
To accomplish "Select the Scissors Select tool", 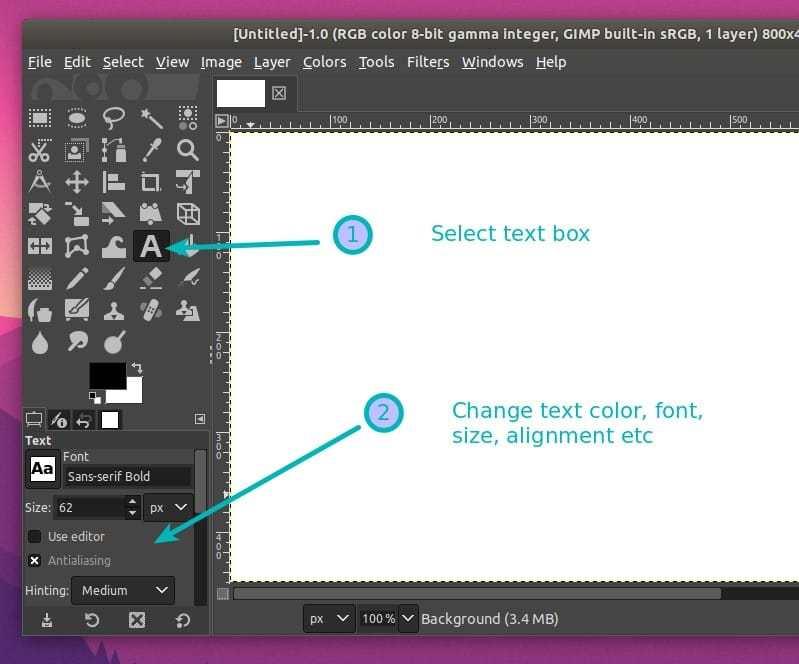I will (x=40, y=151).
